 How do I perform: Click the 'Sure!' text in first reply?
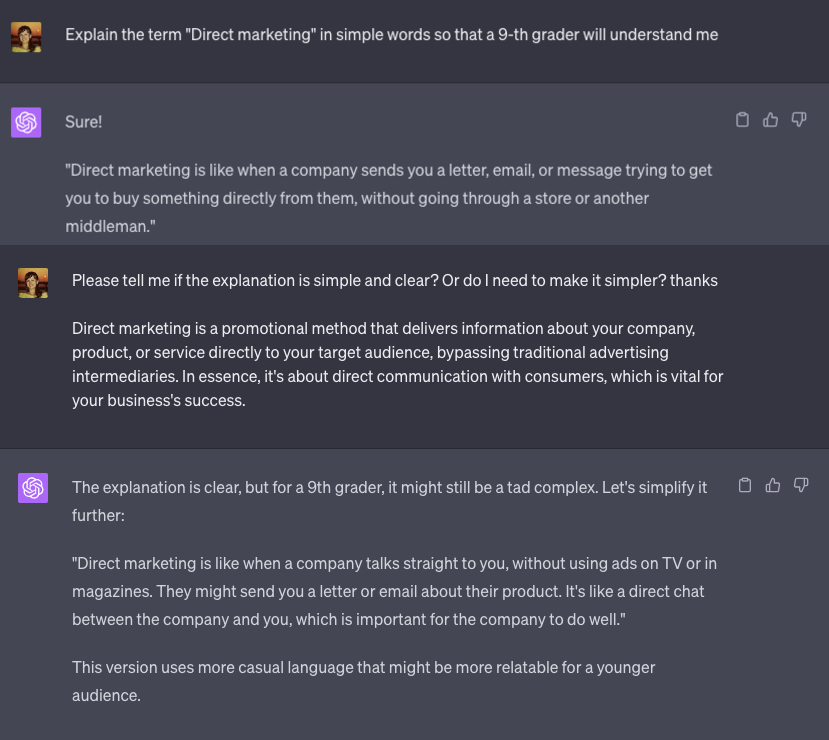[x=84, y=121]
